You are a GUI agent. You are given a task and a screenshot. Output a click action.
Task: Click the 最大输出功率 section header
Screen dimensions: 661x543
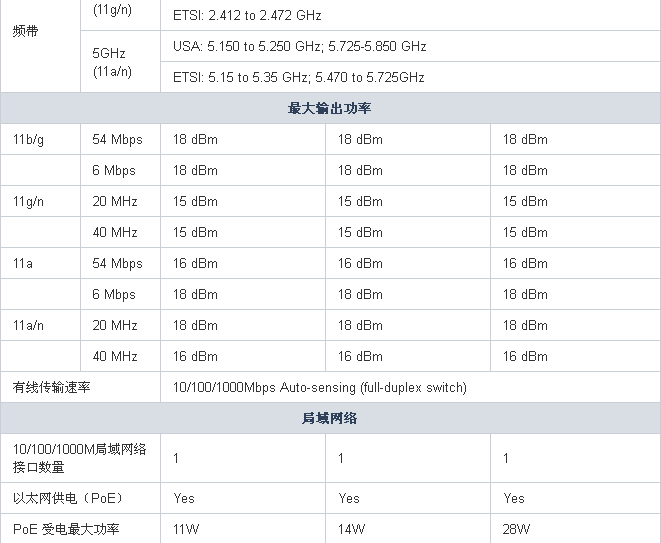pos(330,108)
